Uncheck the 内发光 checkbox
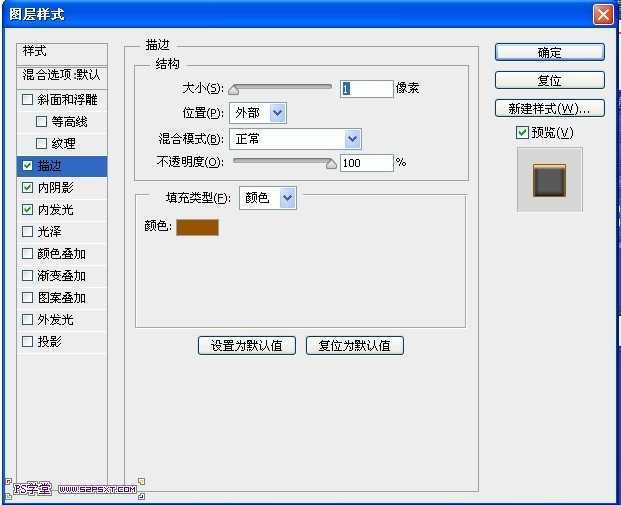Viewport: 621px width, 505px height. click(27, 209)
